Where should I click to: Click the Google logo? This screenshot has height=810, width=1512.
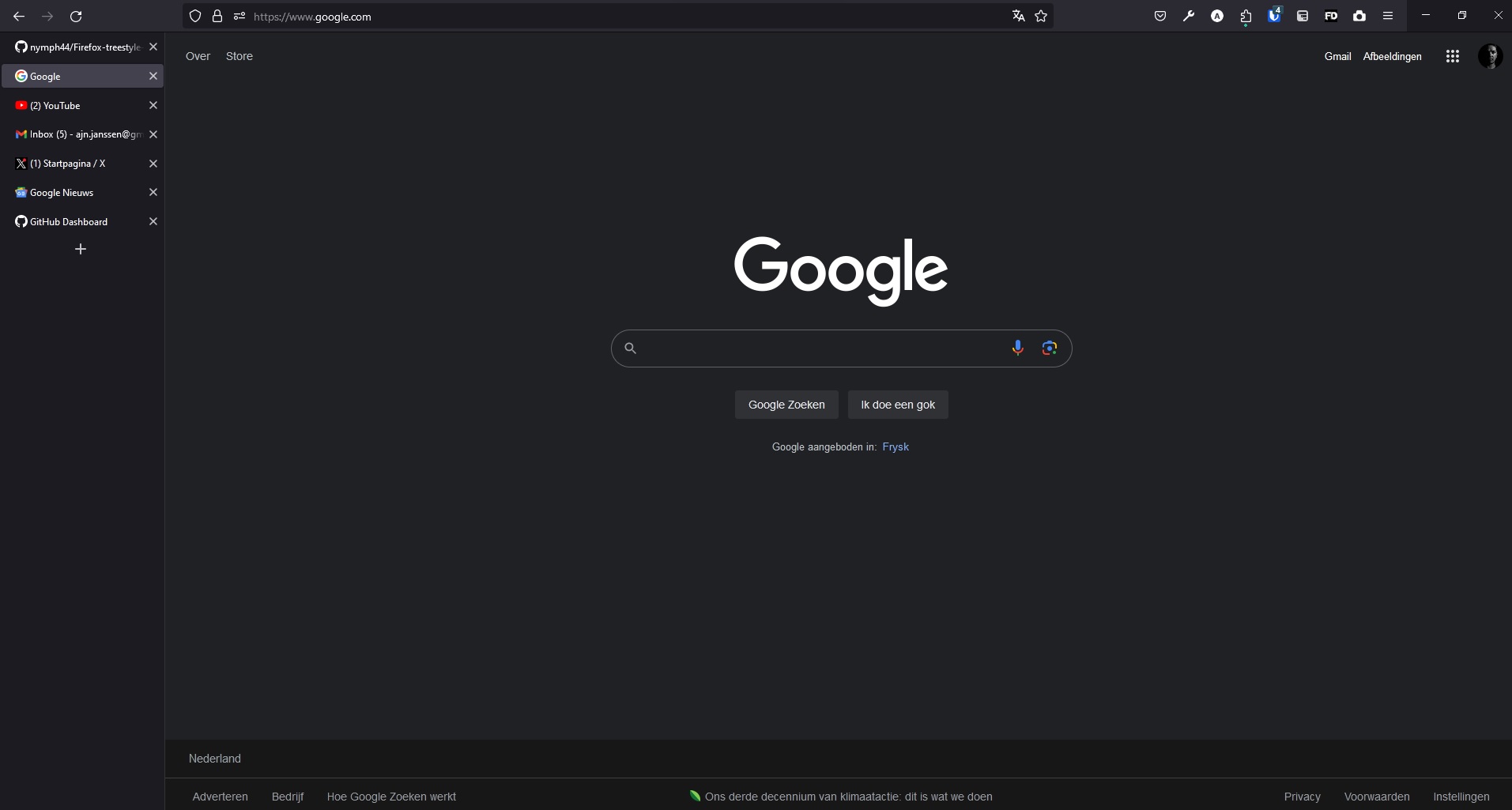(x=841, y=270)
